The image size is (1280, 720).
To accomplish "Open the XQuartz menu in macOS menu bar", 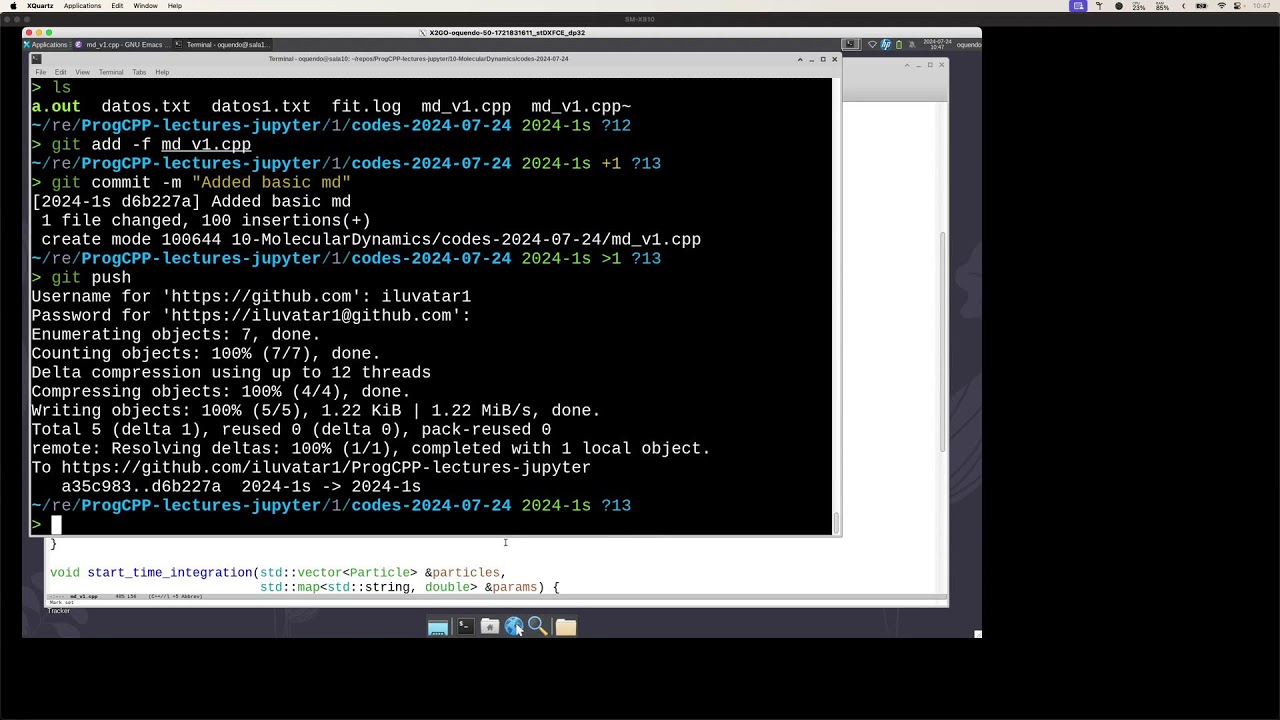I will 40,6.
